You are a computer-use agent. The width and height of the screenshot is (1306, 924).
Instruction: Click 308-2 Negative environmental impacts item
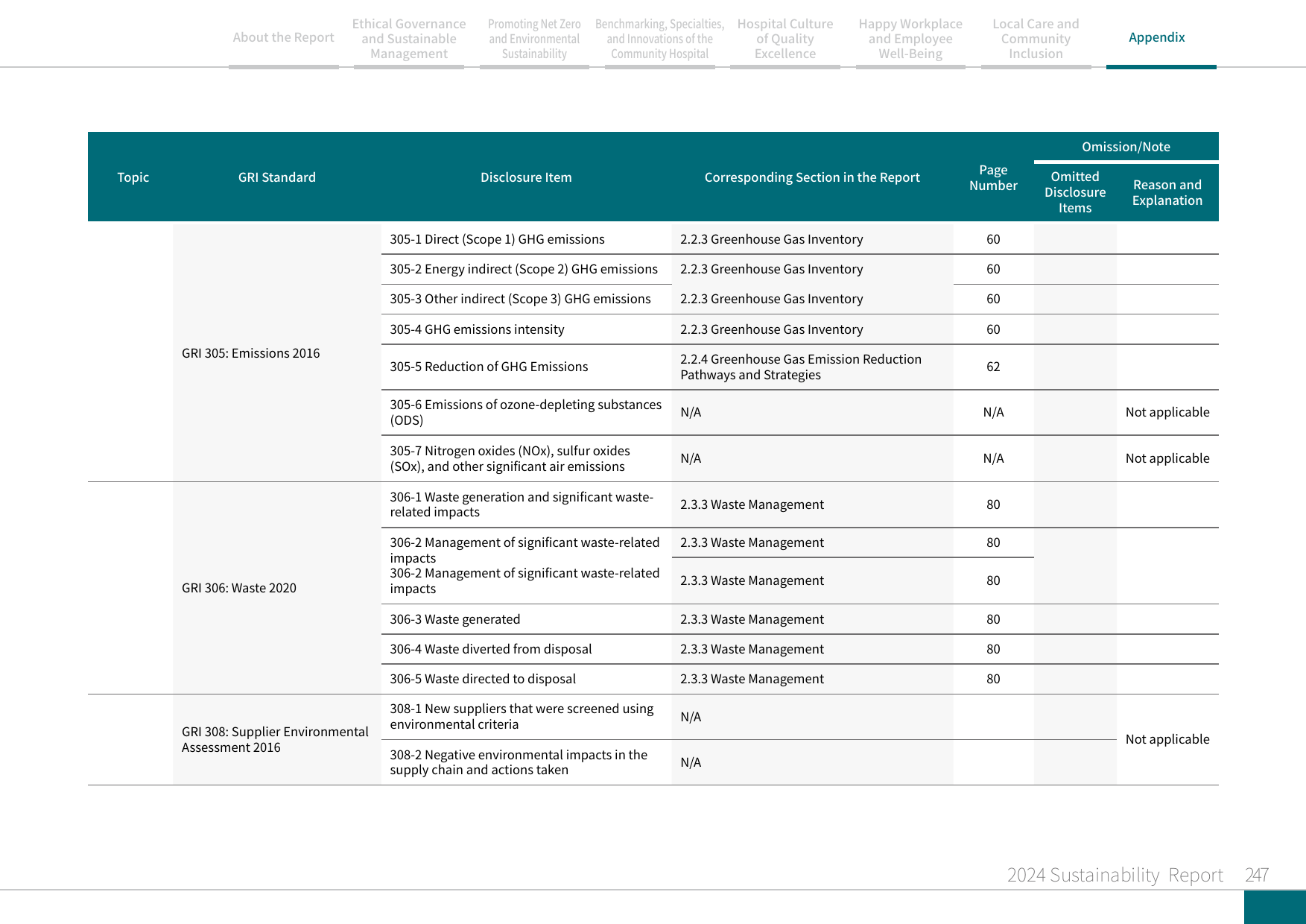click(x=519, y=762)
